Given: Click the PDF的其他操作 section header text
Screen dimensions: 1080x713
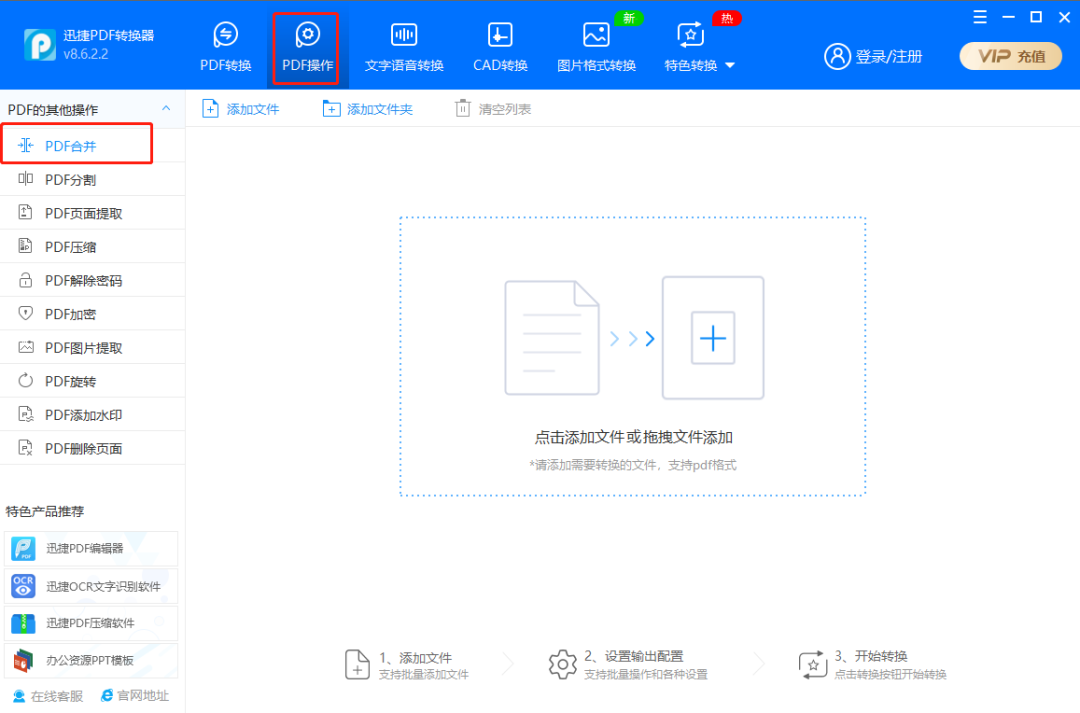Looking at the screenshot, I should (x=53, y=110).
